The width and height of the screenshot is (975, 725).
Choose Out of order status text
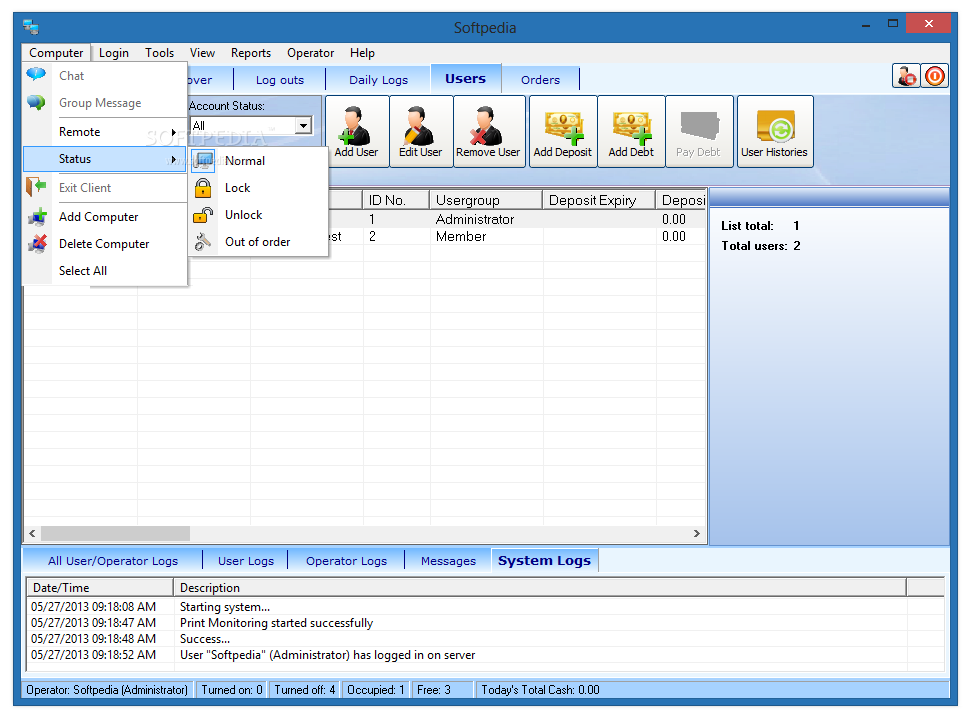pos(257,242)
